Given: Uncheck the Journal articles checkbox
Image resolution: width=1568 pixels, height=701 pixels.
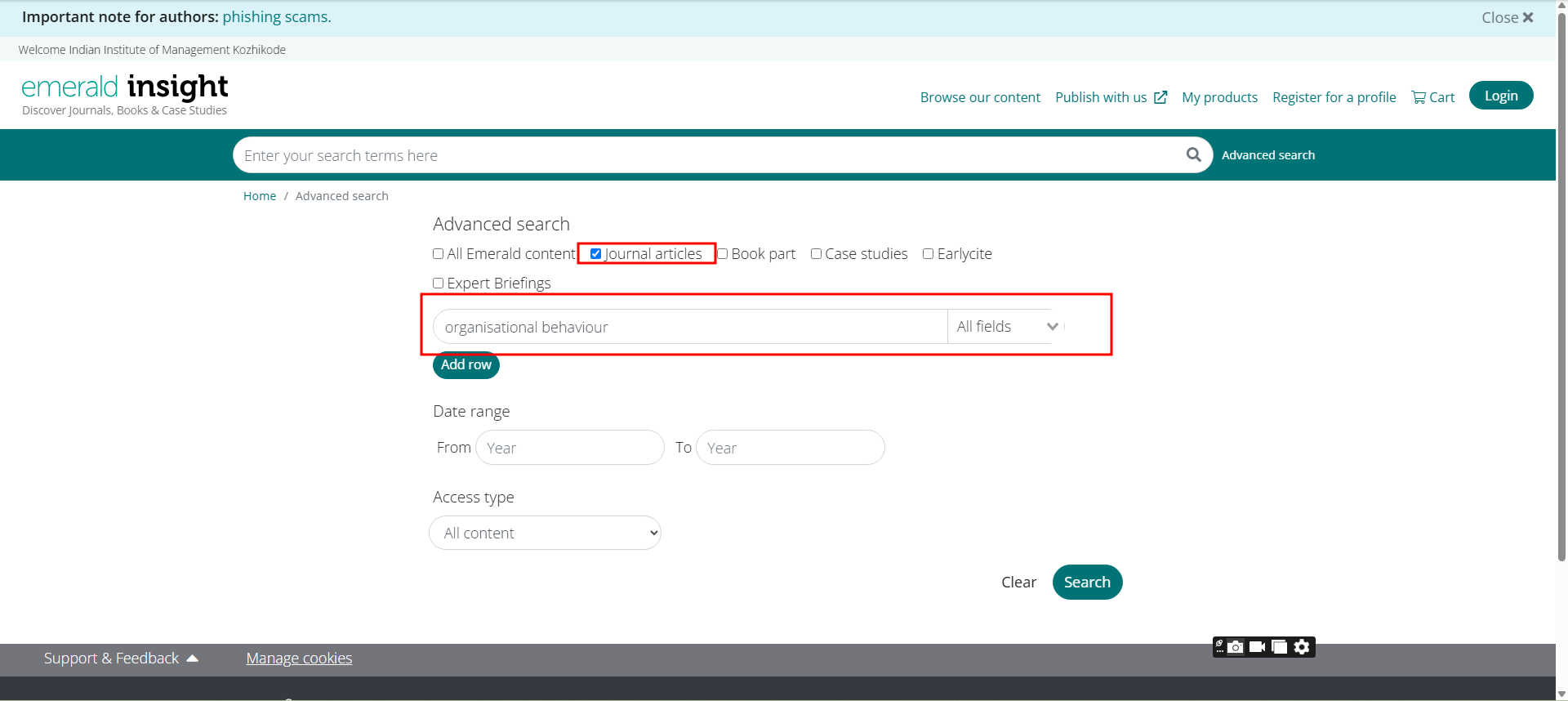Looking at the screenshot, I should tap(595, 254).
